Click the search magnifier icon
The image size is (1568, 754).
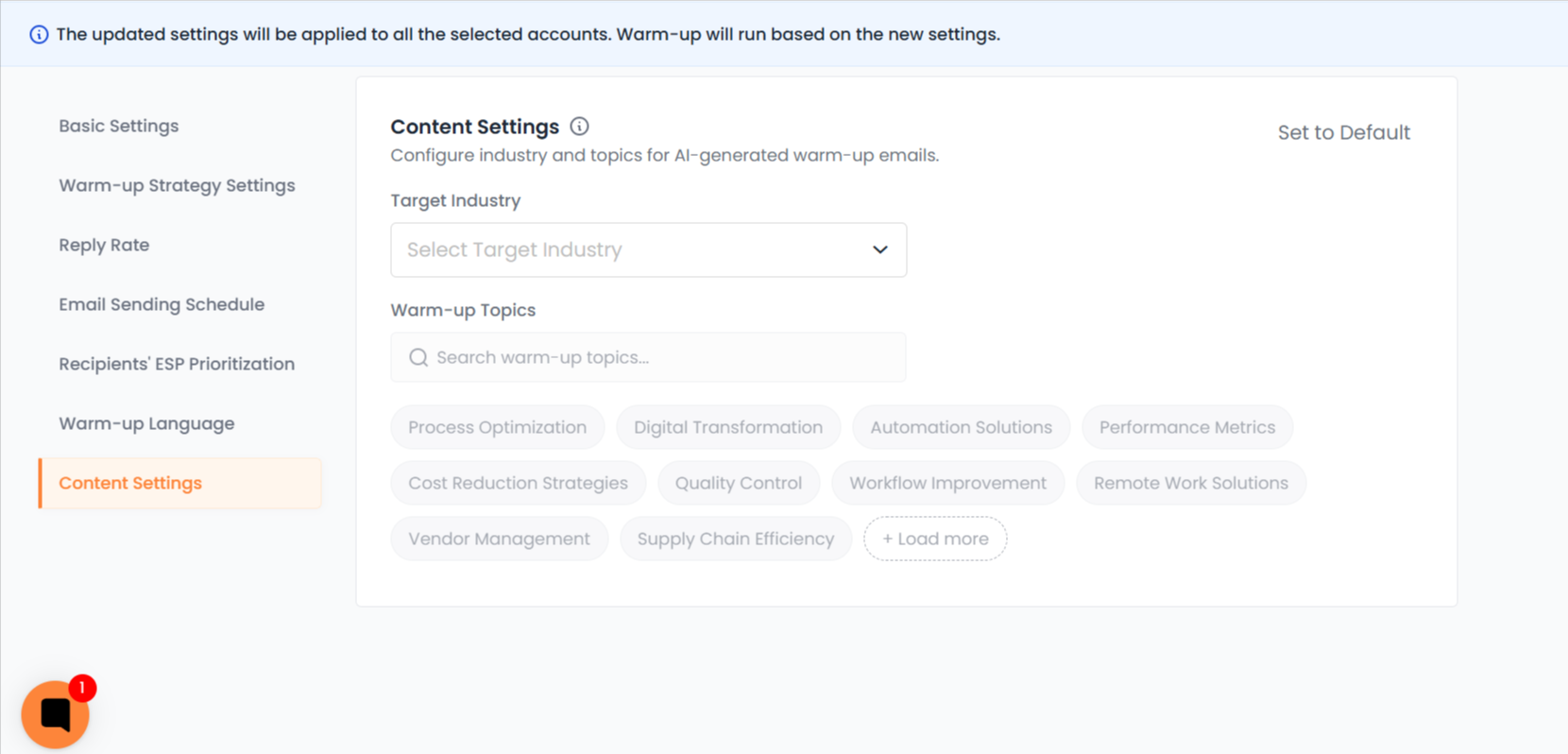click(418, 357)
